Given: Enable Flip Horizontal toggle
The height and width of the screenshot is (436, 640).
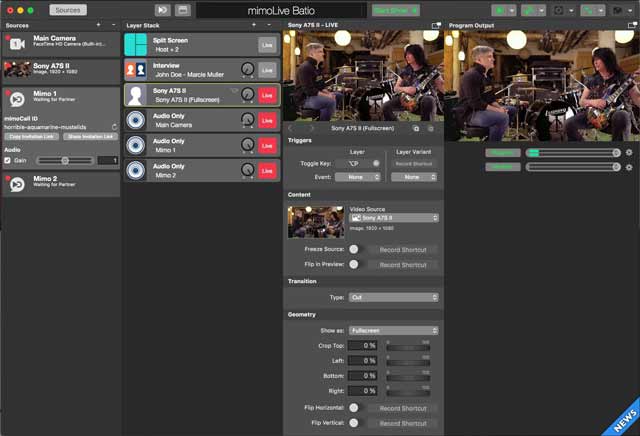Looking at the screenshot, I should pyautogui.click(x=354, y=407).
